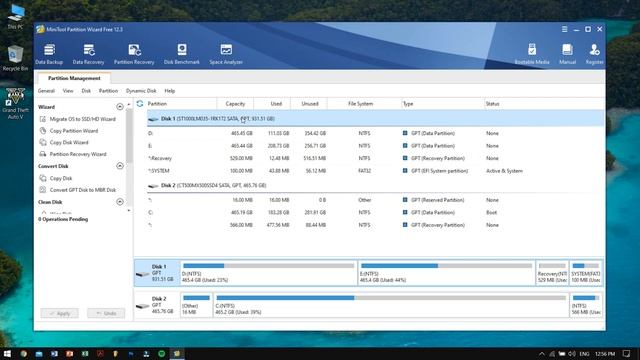Screen dimensions: 640x360
Task: Open the Space Analyzer
Action: (x=226, y=54)
